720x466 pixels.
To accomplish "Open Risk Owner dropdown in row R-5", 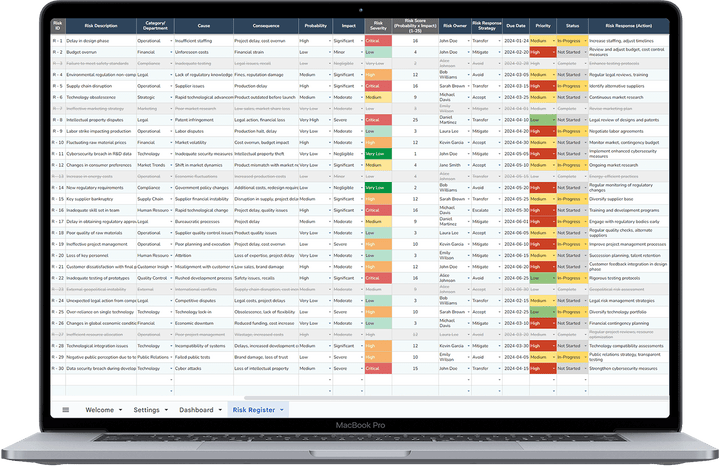I will [469, 86].
